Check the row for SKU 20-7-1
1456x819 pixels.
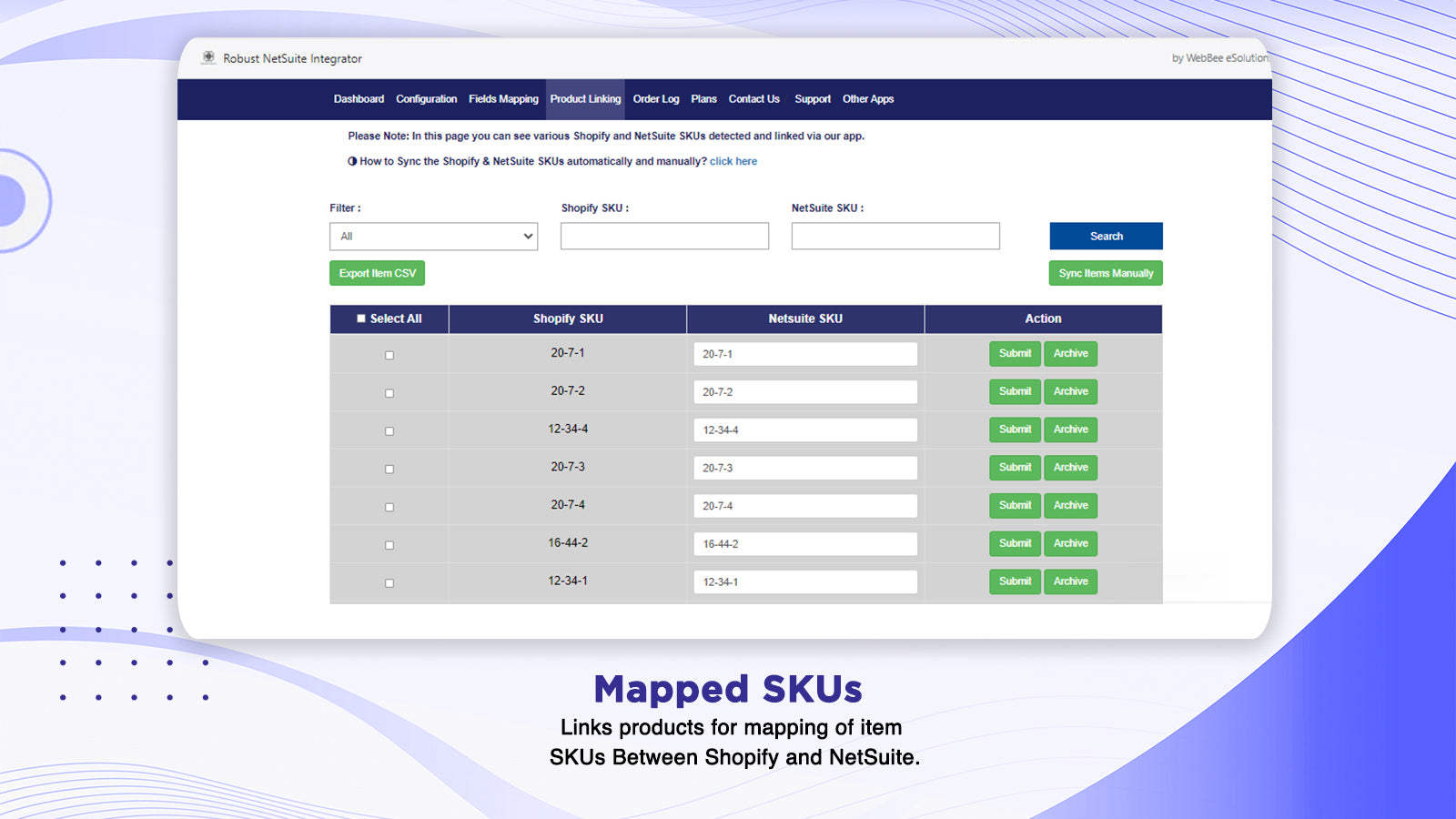click(389, 355)
